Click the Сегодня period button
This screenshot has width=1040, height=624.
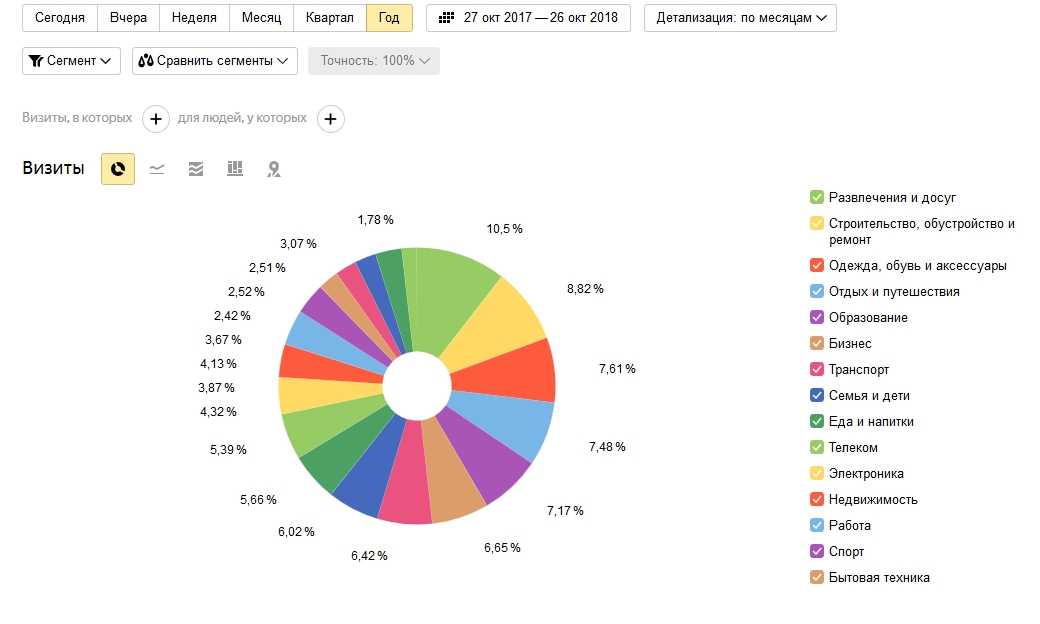pyautogui.click(x=60, y=18)
